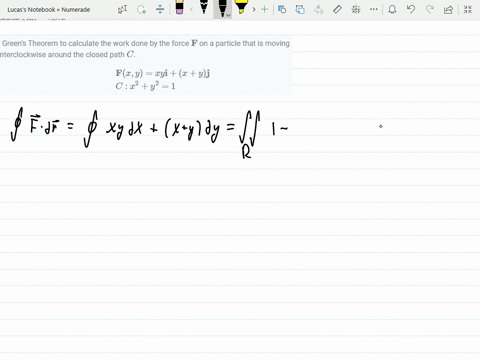Pick the first black pen
This screenshot has height=360, width=480.
pyautogui.click(x=204, y=7)
